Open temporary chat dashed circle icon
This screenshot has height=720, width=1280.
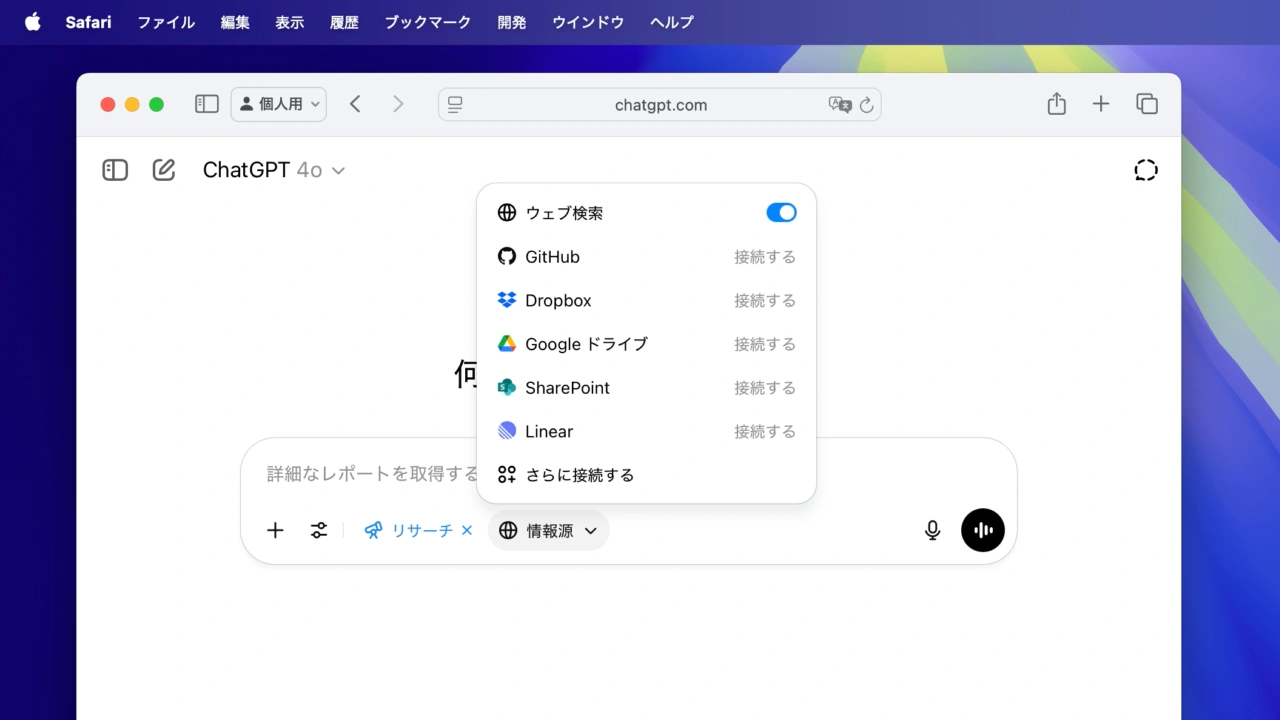tap(1145, 170)
